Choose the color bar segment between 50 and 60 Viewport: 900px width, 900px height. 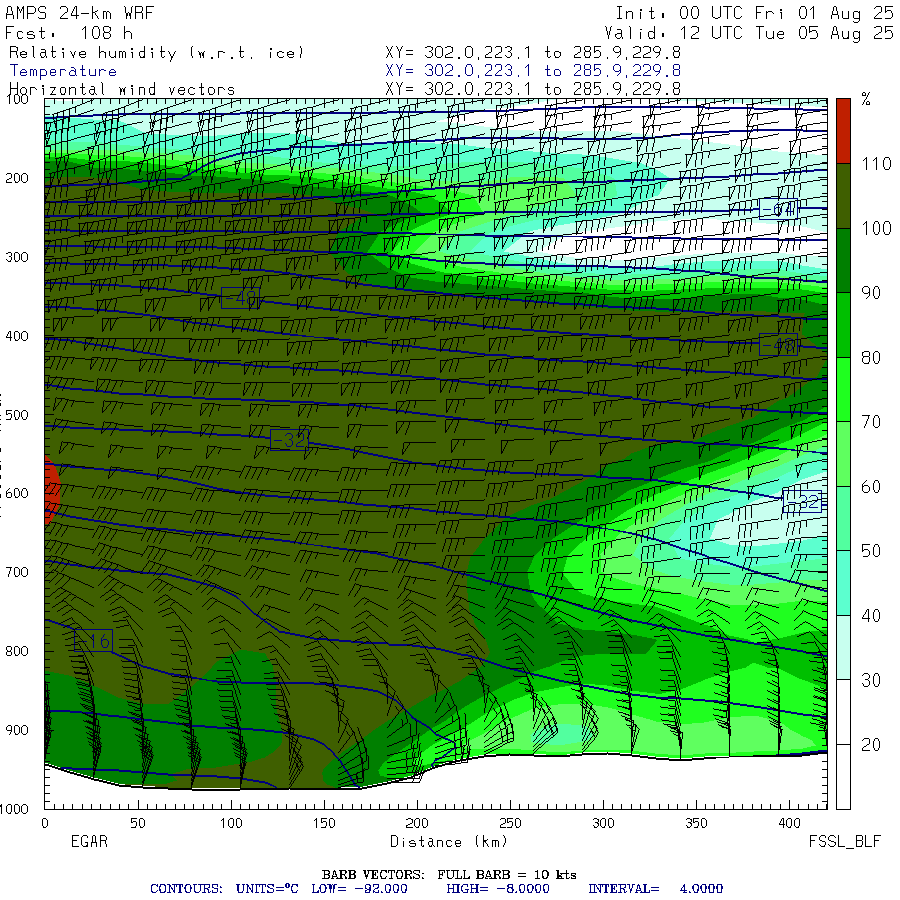[x=843, y=519]
